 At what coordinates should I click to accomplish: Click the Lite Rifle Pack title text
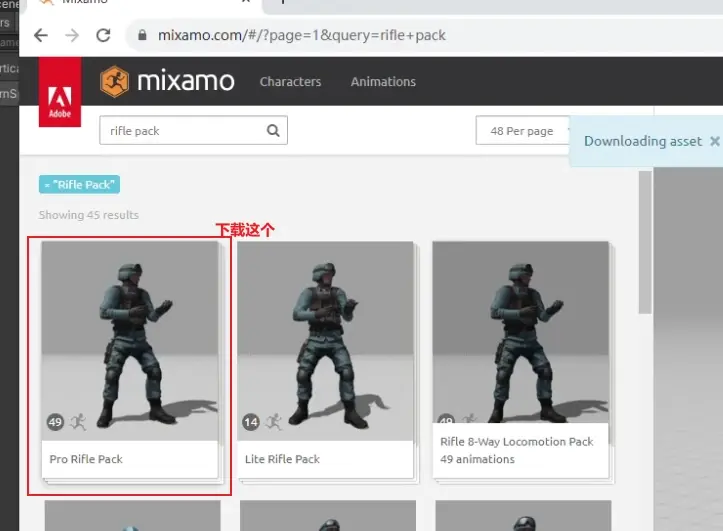point(282,459)
